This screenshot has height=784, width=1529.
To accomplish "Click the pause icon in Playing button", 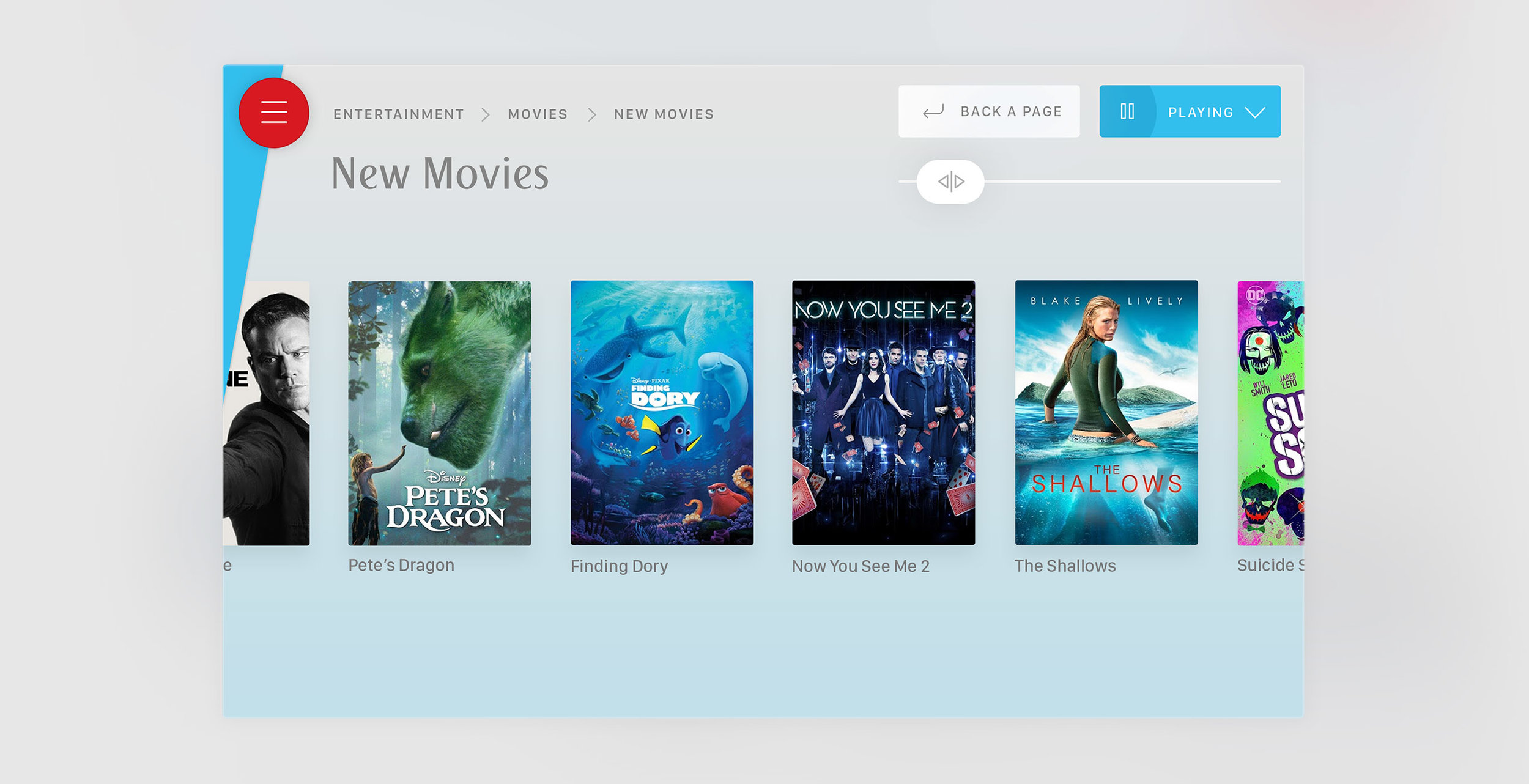I will [x=1127, y=111].
